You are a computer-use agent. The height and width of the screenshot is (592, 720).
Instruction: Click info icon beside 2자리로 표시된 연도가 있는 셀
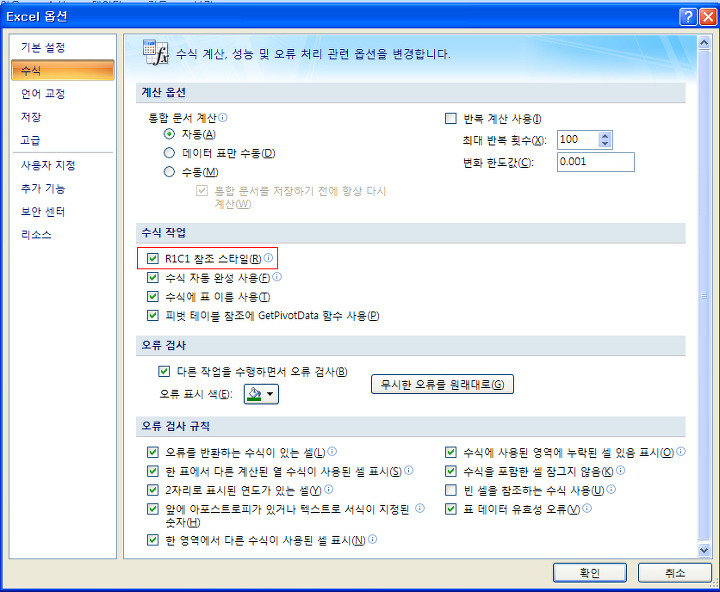tap(328, 489)
